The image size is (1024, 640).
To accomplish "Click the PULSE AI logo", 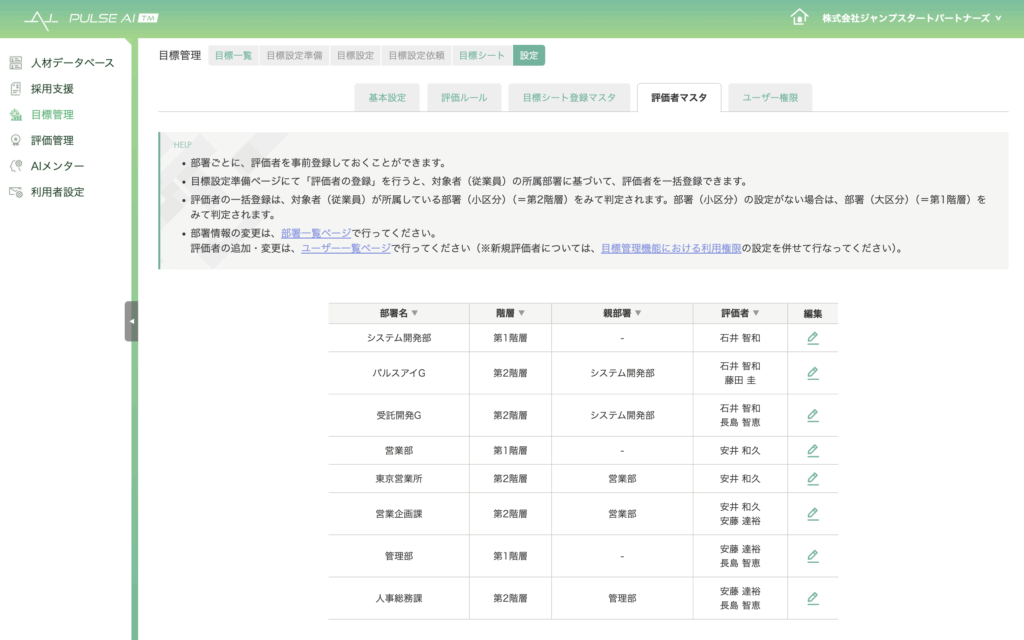I will tap(91, 19).
